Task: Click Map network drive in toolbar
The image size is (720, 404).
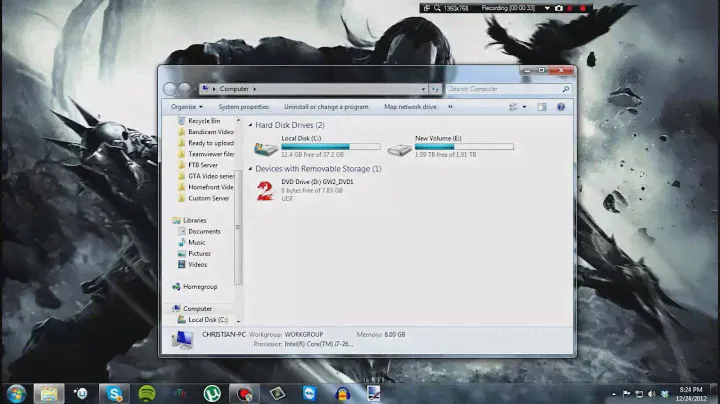Action: coord(410,106)
